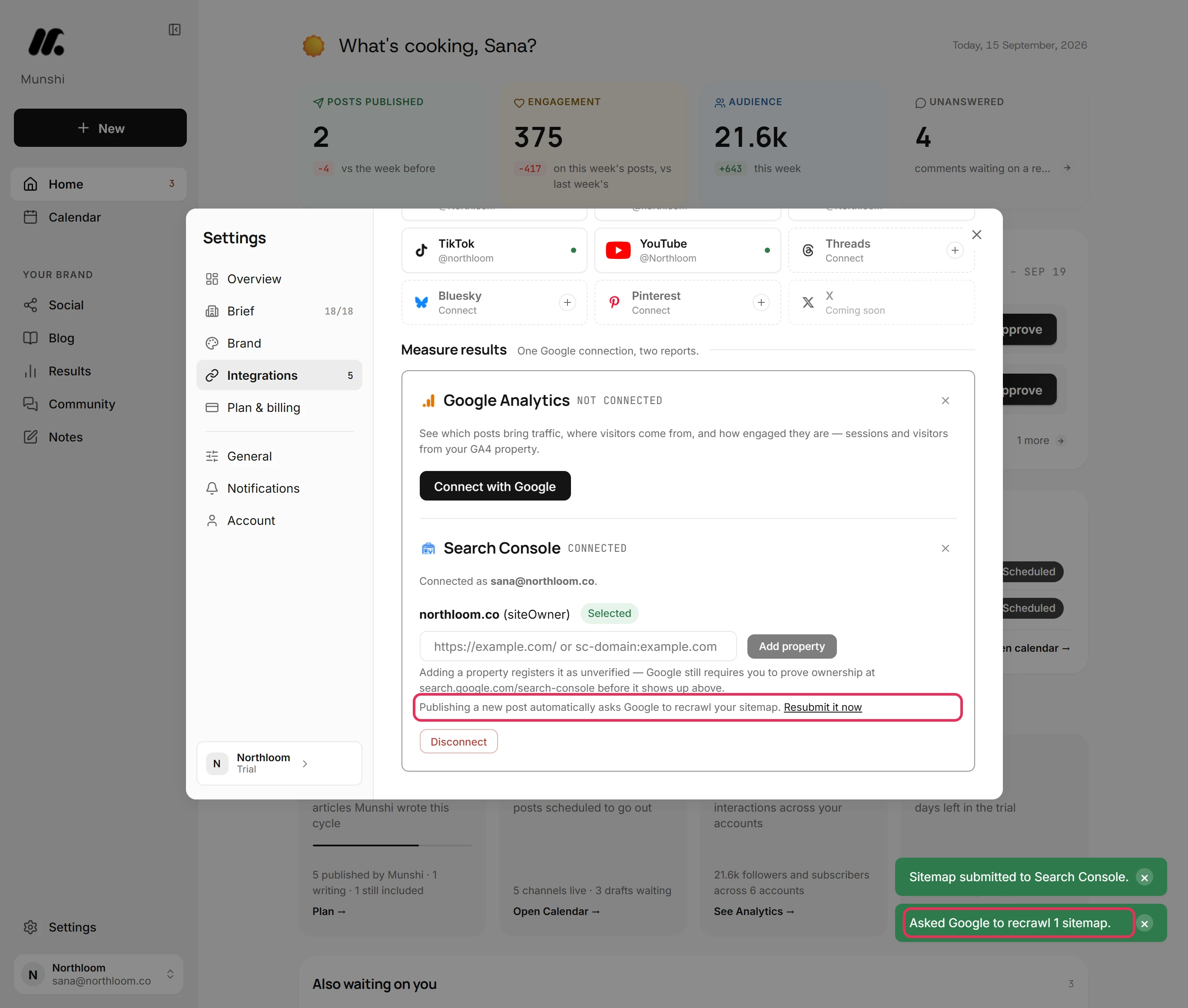Image resolution: width=1188 pixels, height=1008 pixels.
Task: Click the Resubmit it now link
Action: pos(822,707)
